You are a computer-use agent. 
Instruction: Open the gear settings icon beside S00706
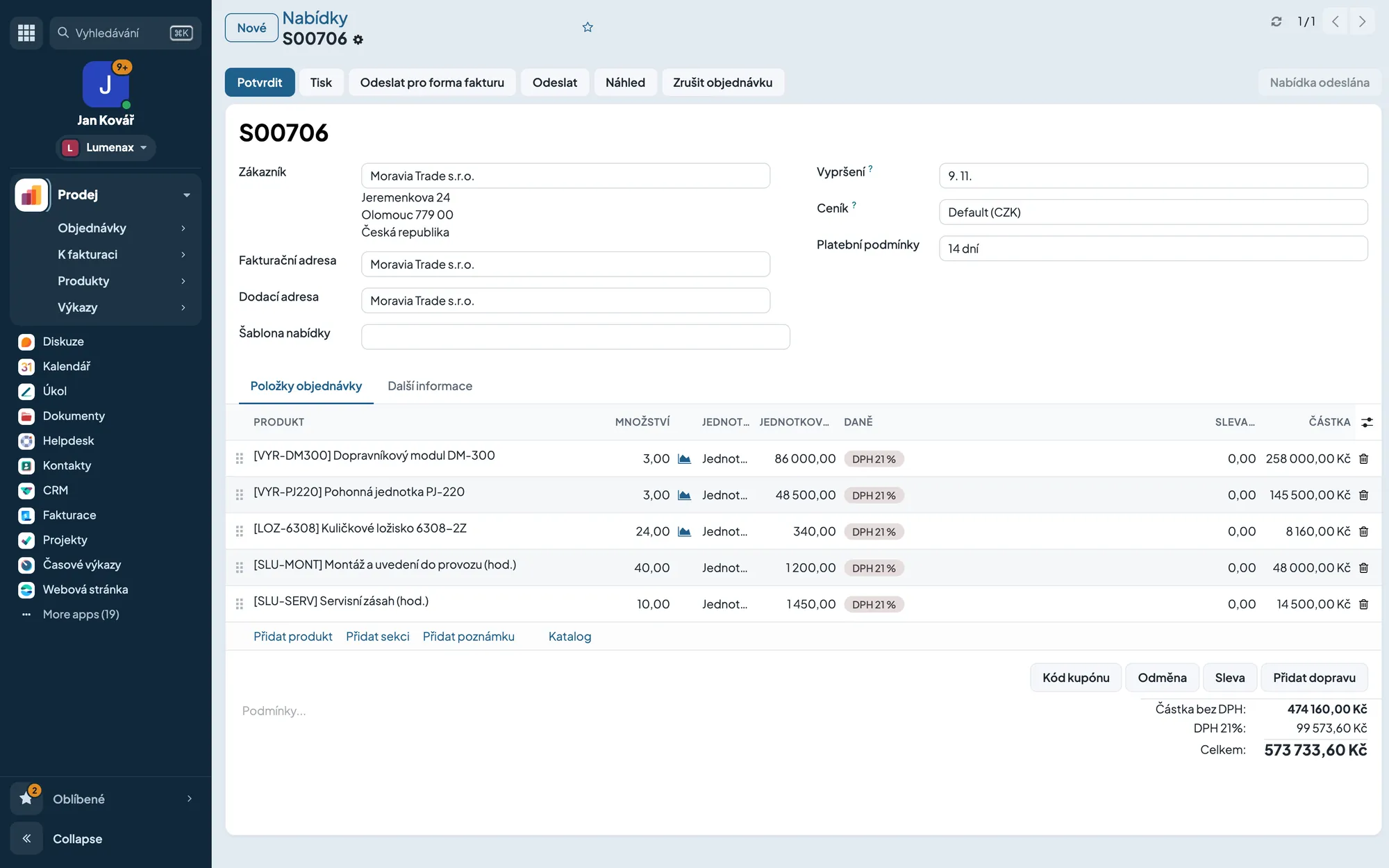coord(358,40)
